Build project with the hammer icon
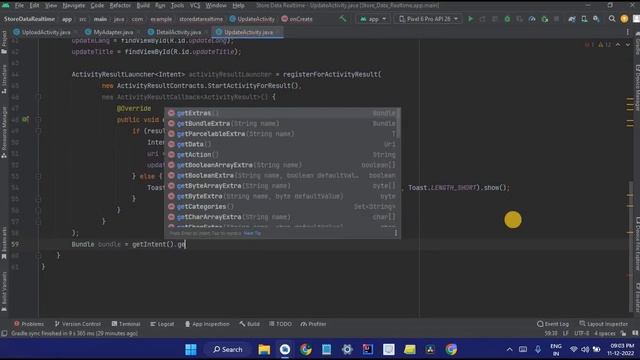Image resolution: width=640 pixels, height=360 pixels. tap(342, 19)
